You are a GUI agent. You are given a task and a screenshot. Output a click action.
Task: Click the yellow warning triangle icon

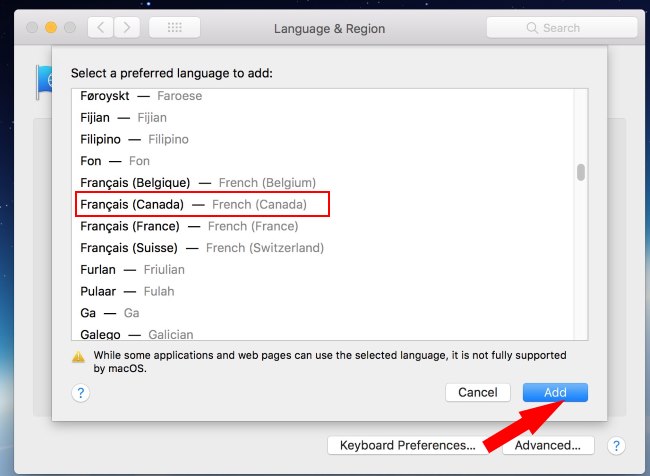pyautogui.click(x=78, y=356)
